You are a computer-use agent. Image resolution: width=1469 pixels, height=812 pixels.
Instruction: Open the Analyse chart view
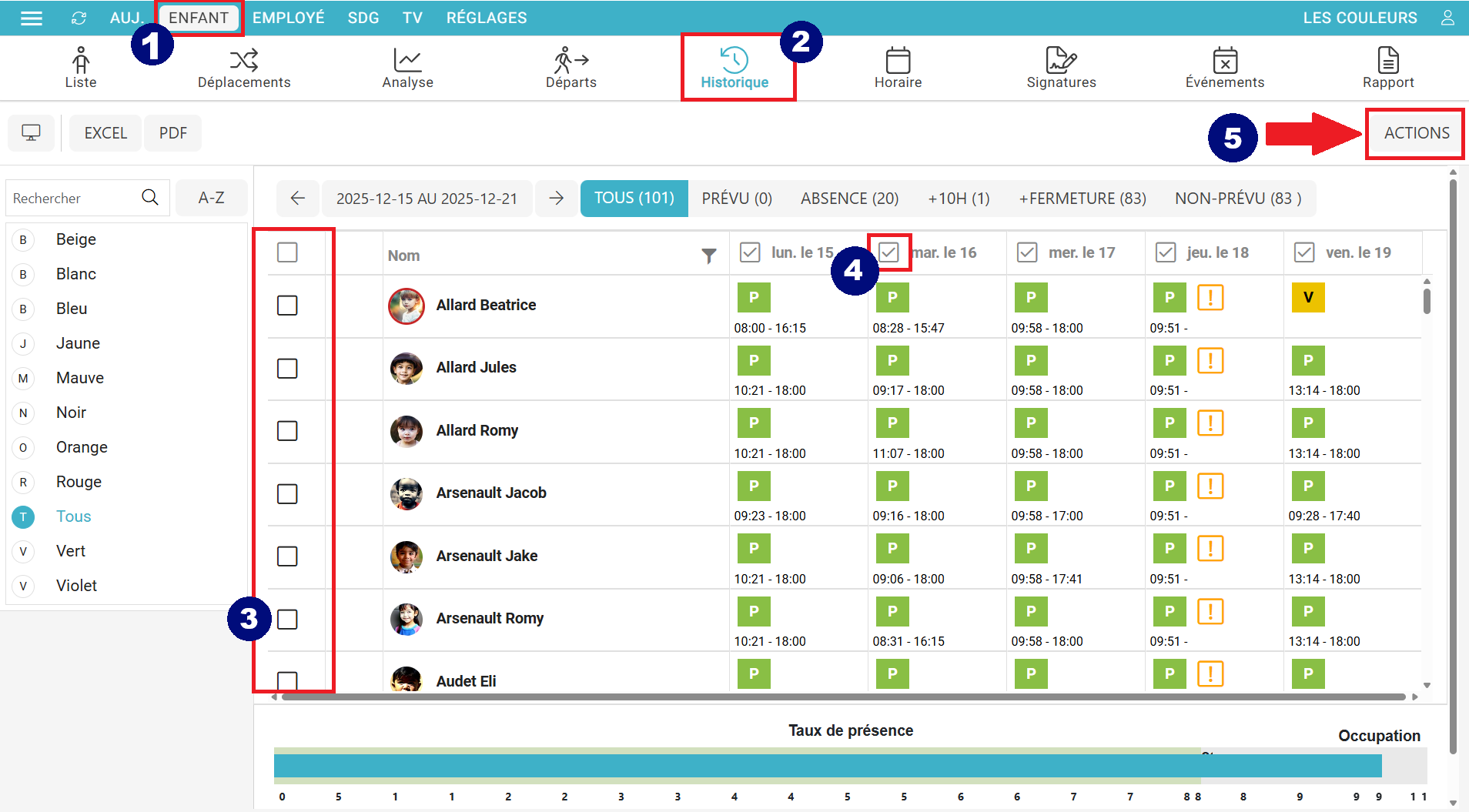click(407, 68)
